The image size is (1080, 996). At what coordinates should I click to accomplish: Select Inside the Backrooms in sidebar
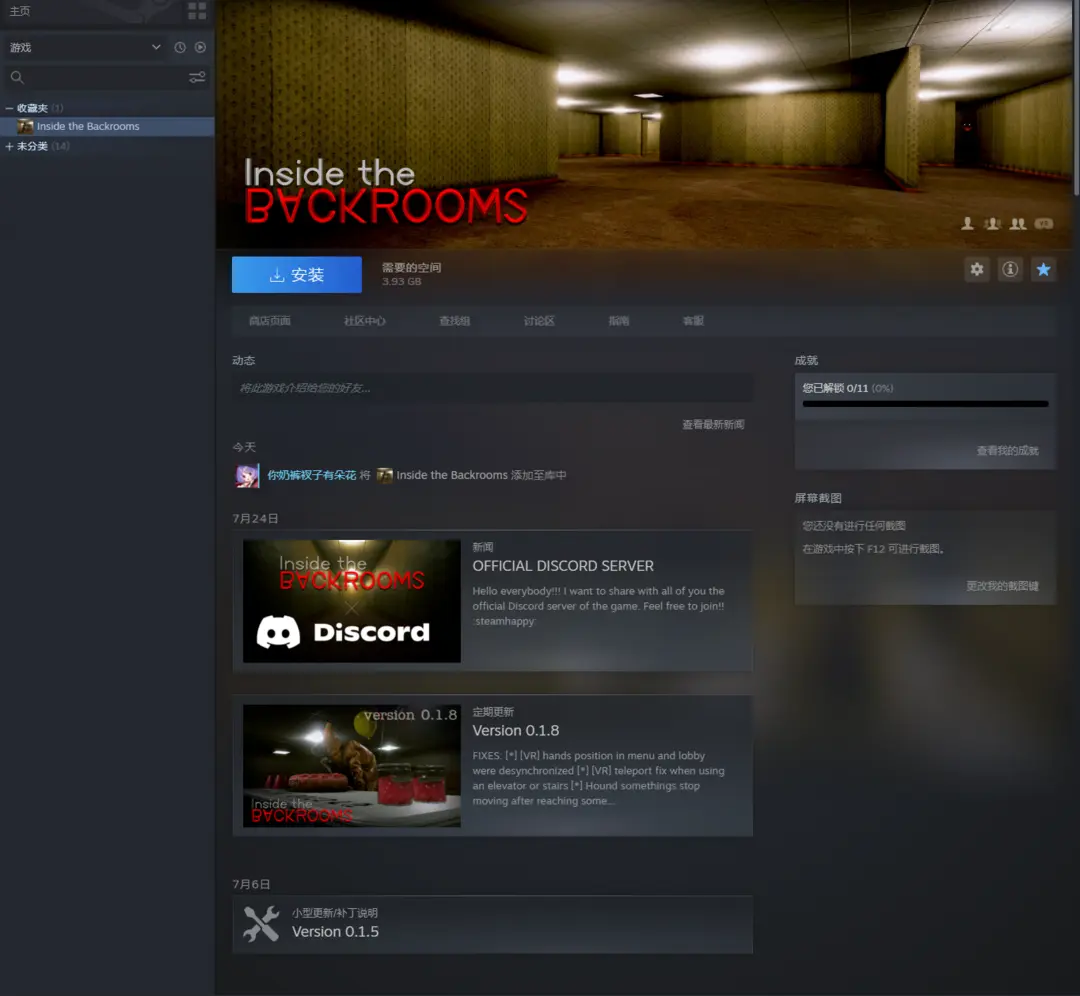[107, 127]
